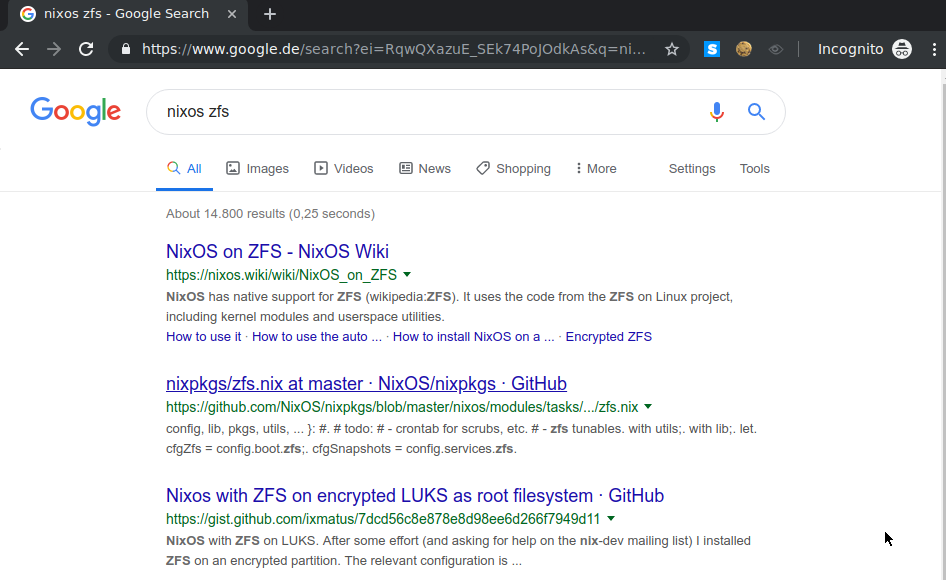Click the 'About 14.800 results' count text
Image resolution: width=946 pixels, height=580 pixels.
270,214
